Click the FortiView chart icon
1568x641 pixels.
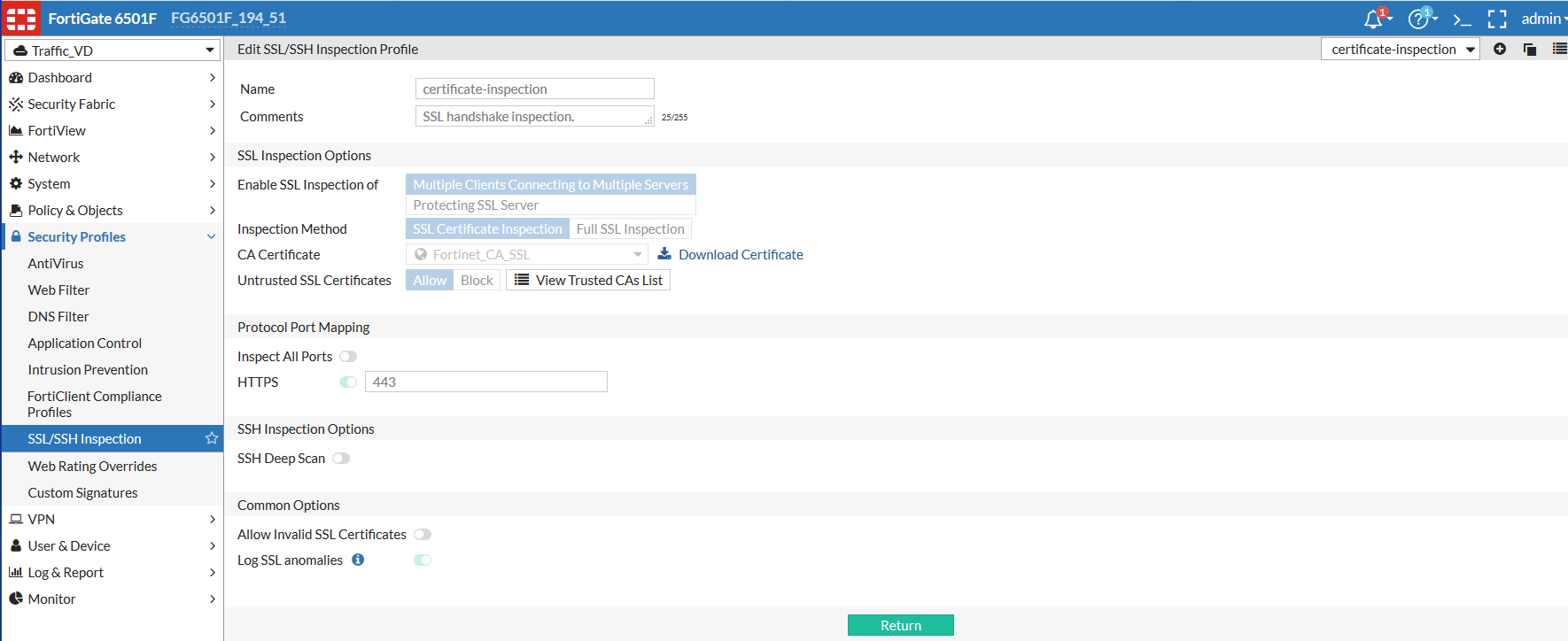pyautogui.click(x=16, y=131)
